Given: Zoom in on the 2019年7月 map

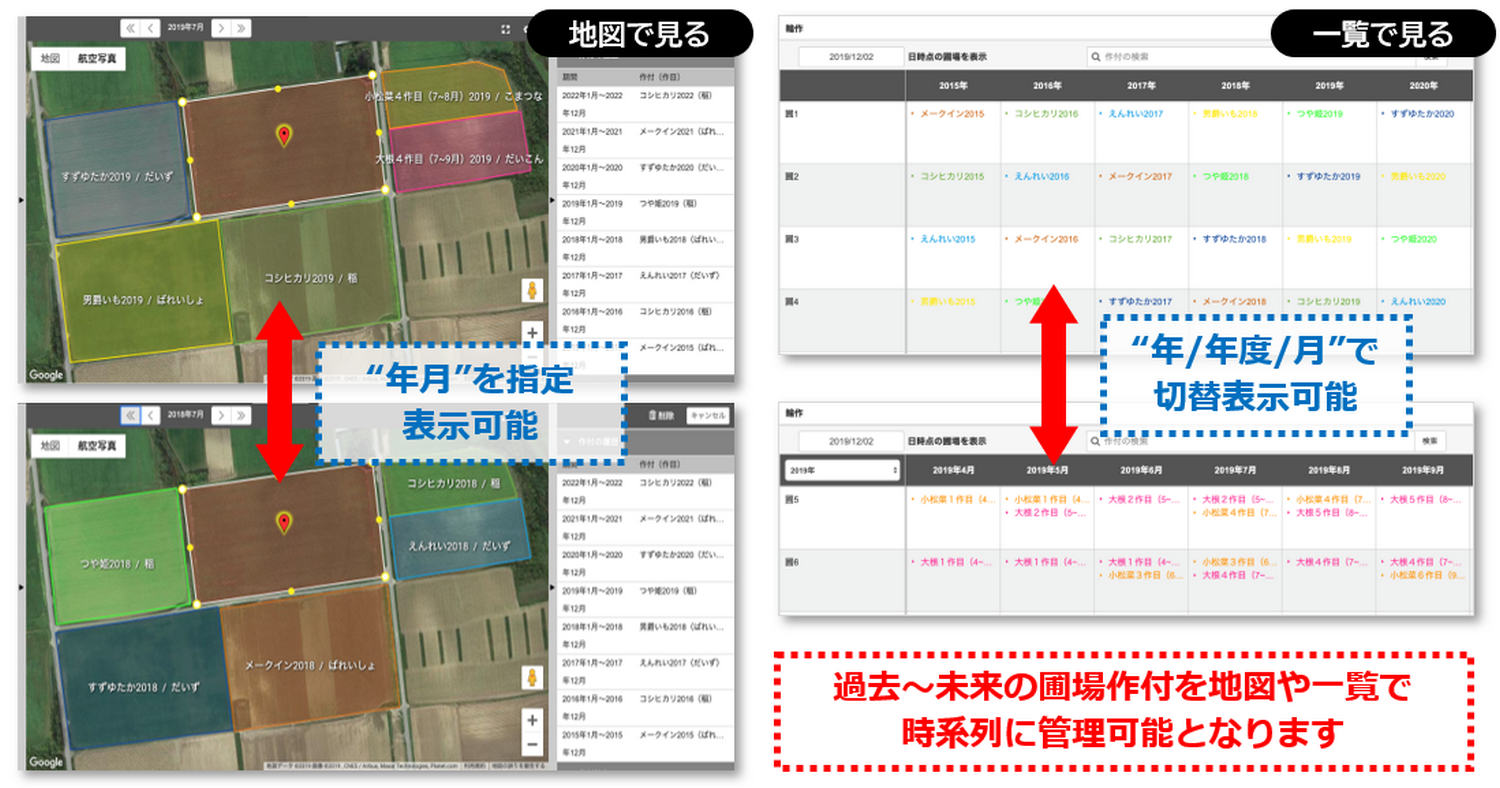Looking at the screenshot, I should pos(533,333).
